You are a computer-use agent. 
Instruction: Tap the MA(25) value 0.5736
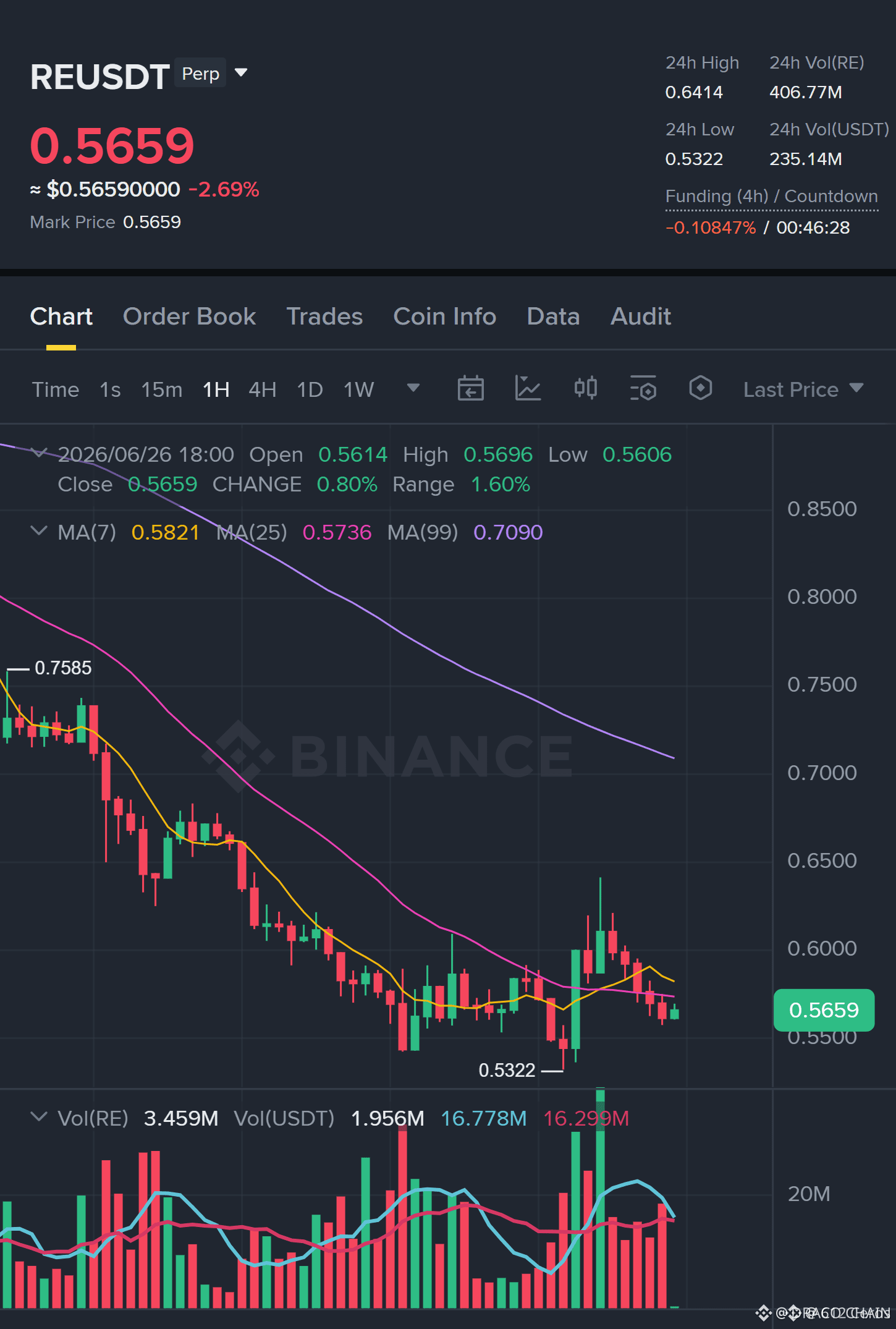tap(337, 532)
